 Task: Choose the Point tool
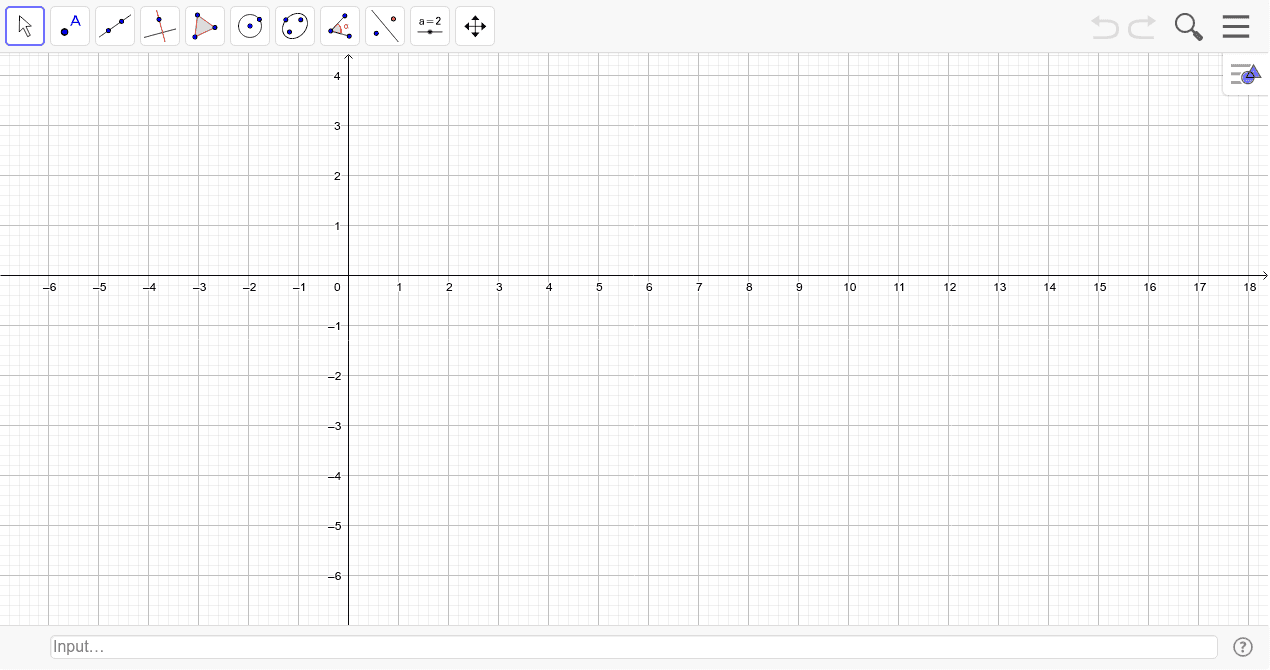coord(70,26)
